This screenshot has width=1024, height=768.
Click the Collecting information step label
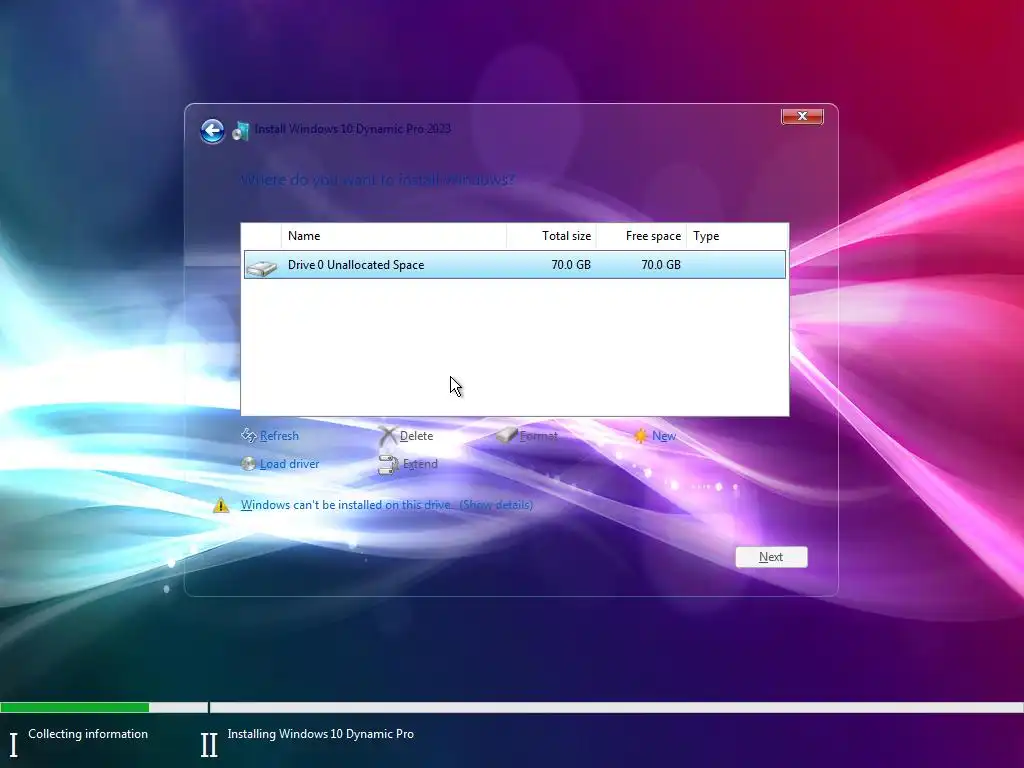pos(88,734)
